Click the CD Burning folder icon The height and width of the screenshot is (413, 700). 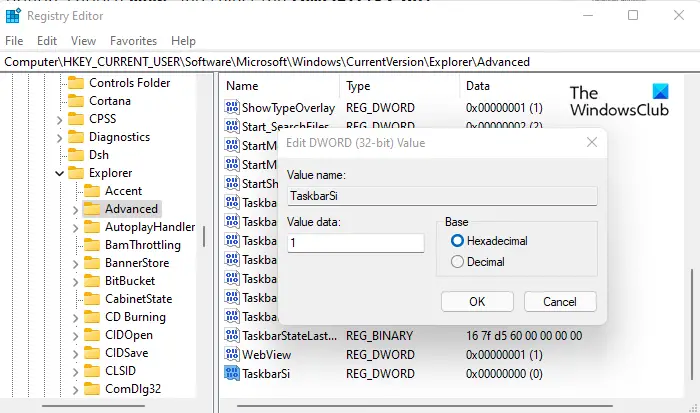92,317
